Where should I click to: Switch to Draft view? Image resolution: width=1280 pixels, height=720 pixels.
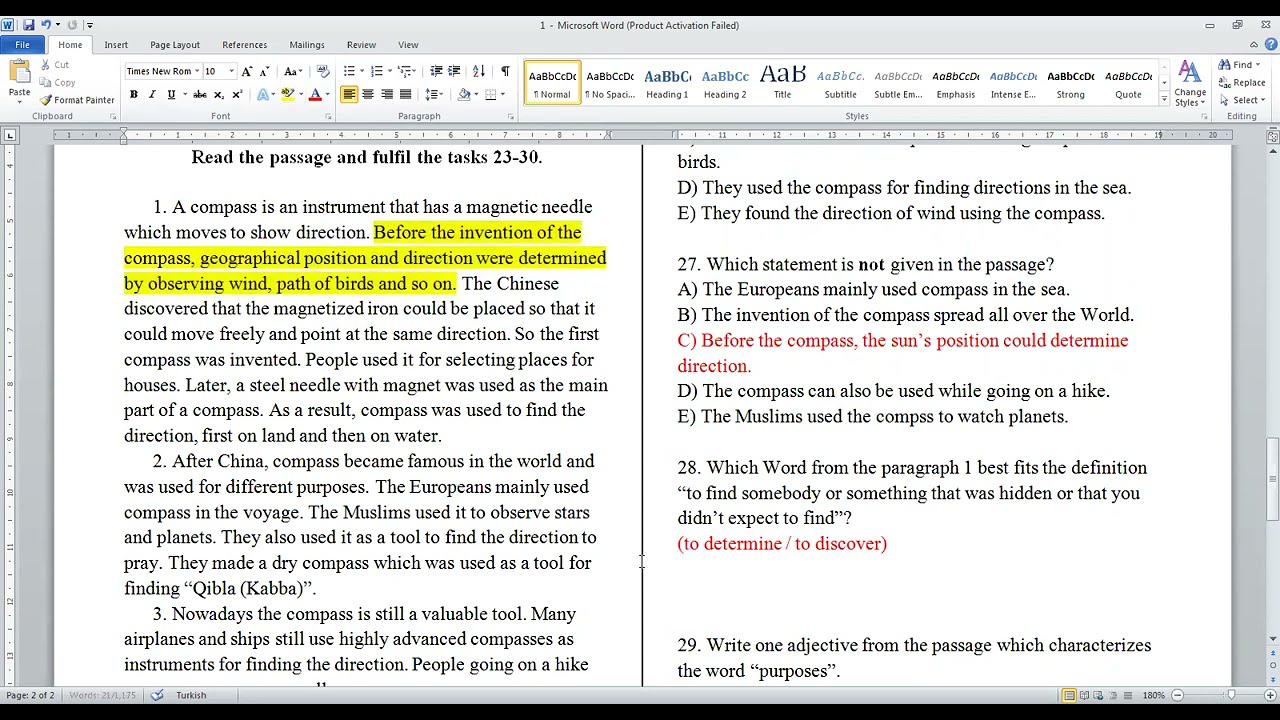1127,695
